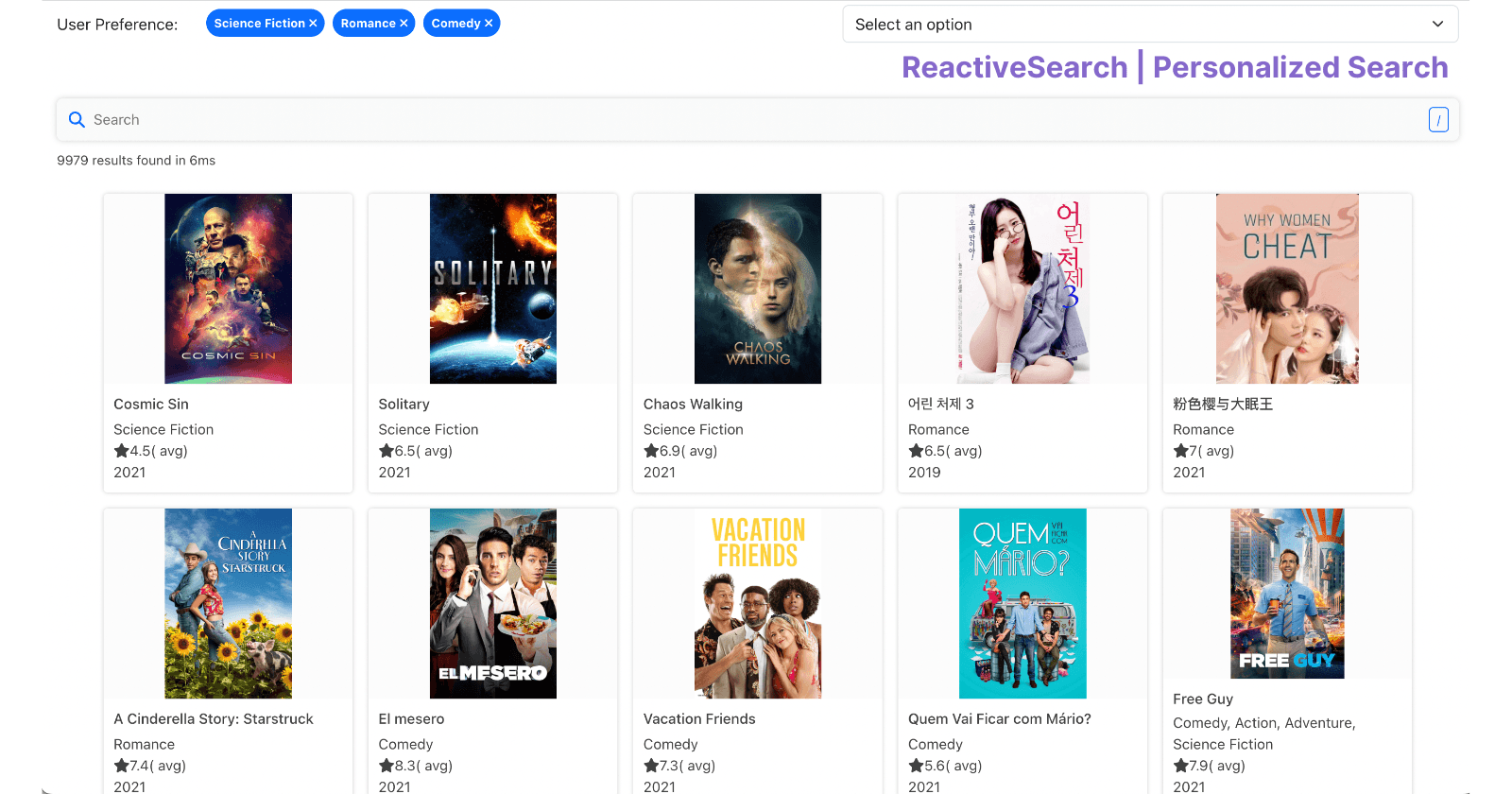Click A Cinderella Story: Starstruck title
The image size is (1512, 794).
214,718
